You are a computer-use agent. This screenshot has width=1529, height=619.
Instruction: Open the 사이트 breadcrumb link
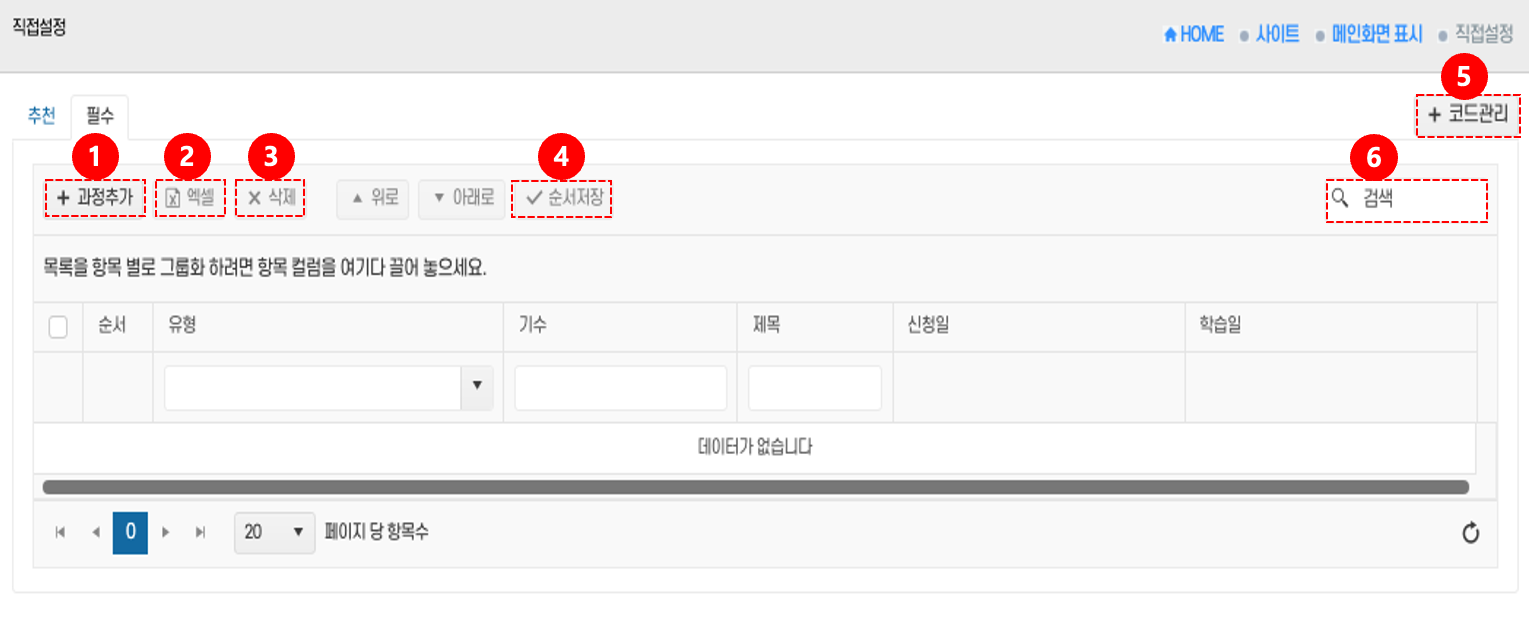(x=1277, y=35)
